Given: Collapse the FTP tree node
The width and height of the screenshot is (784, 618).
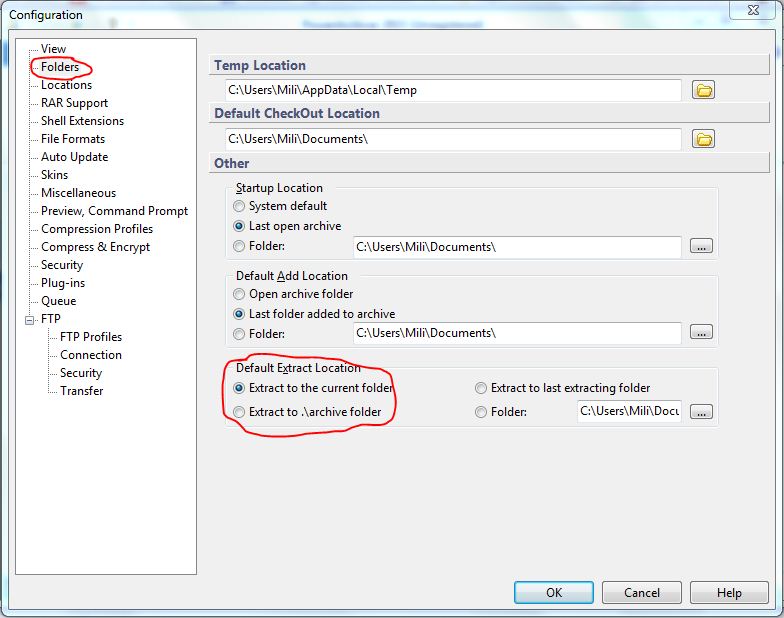Looking at the screenshot, I should [x=30, y=320].
